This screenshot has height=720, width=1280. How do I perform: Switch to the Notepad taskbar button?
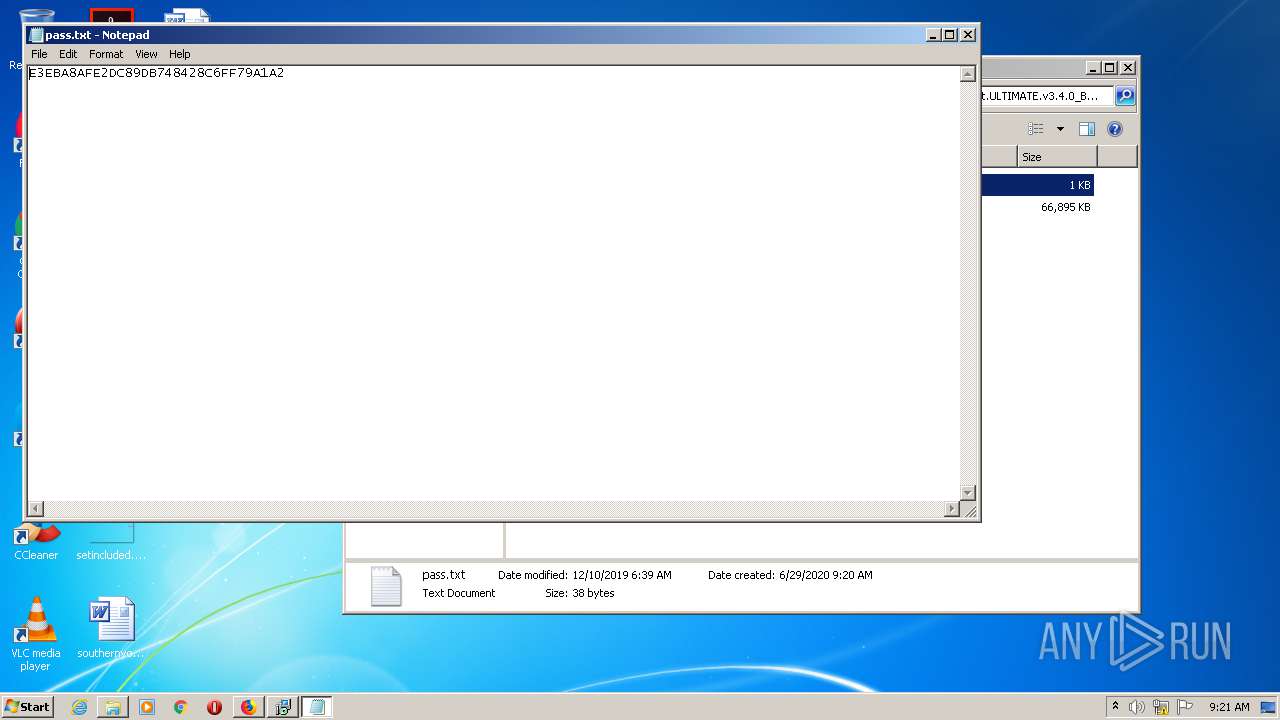(x=317, y=707)
